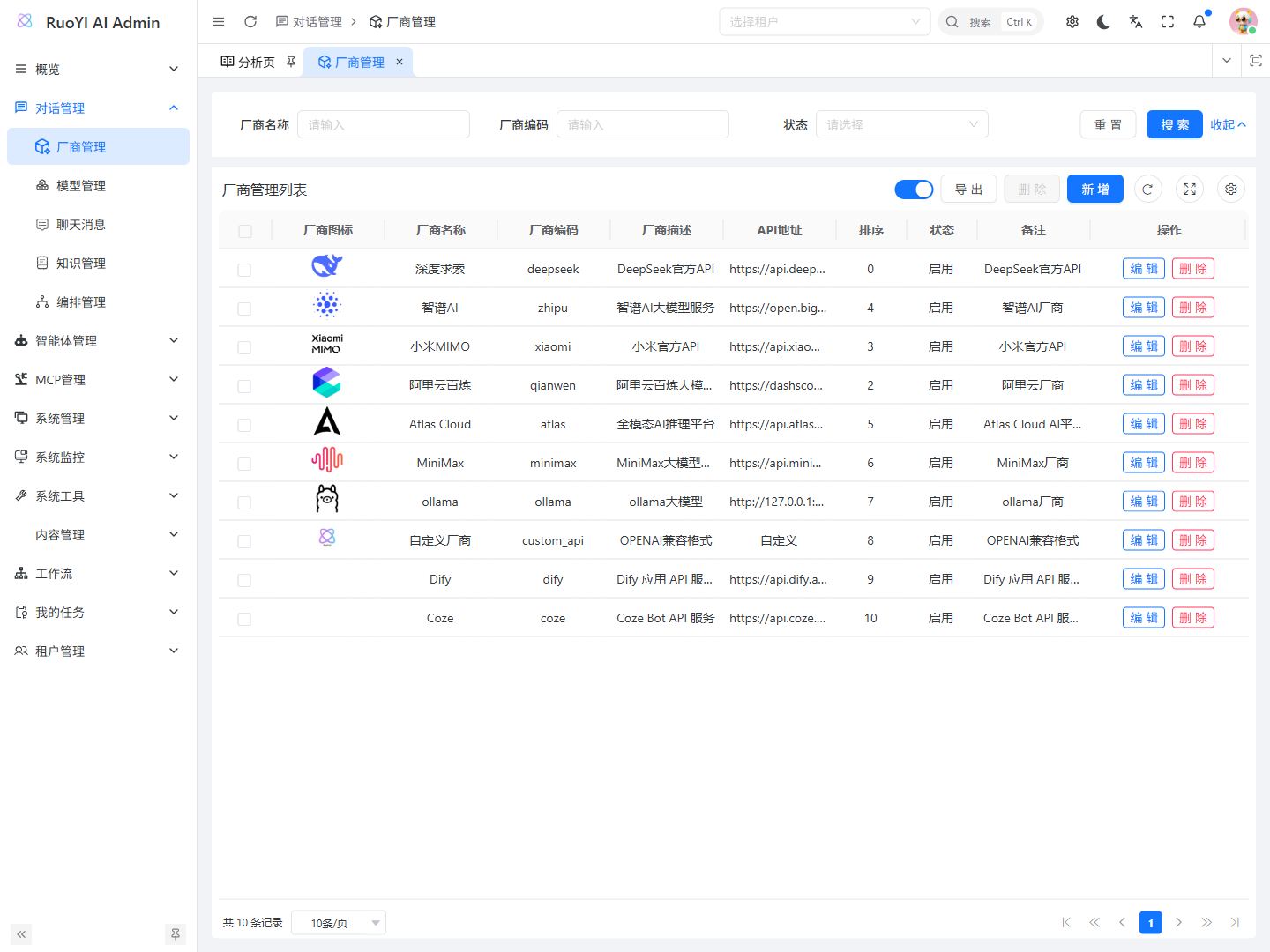Open notifications bell icon
Screen dimensions: 1270x952
(1199, 22)
